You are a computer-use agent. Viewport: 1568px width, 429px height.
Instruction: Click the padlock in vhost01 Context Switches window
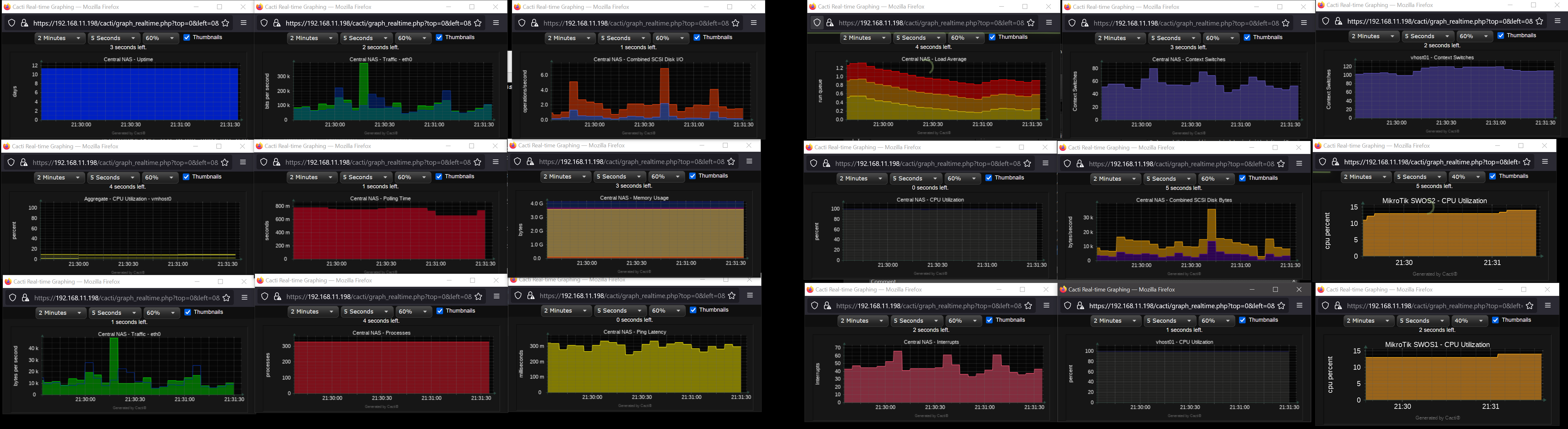tap(1339, 21)
